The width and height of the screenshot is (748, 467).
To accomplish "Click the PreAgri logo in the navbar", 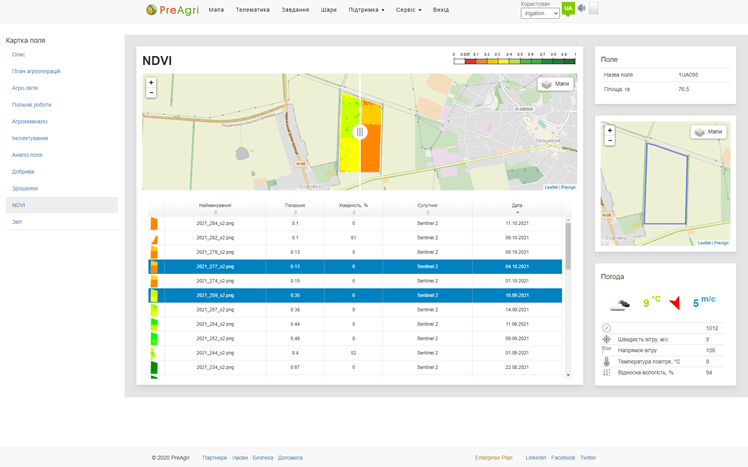I will (170, 10).
